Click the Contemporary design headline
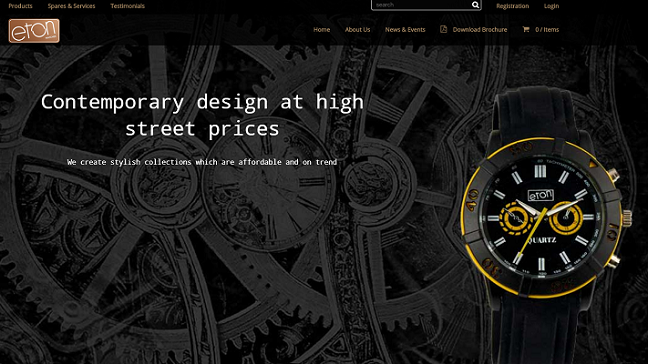 pyautogui.click(x=202, y=115)
